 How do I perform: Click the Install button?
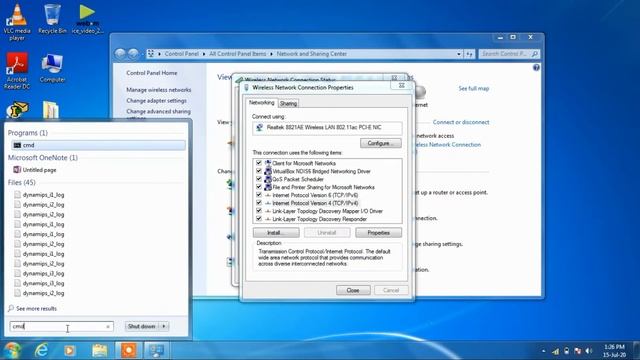point(276,233)
